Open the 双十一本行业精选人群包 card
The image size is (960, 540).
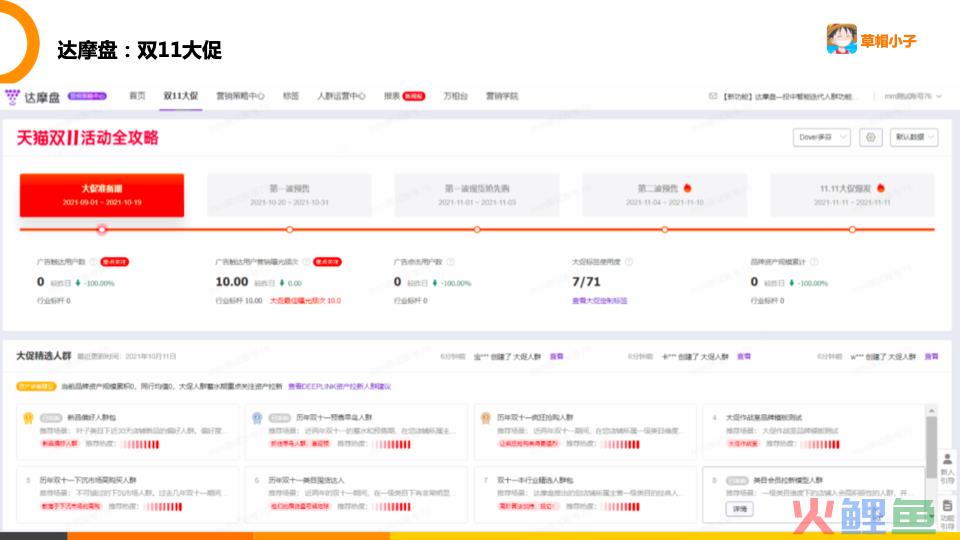pos(585,493)
